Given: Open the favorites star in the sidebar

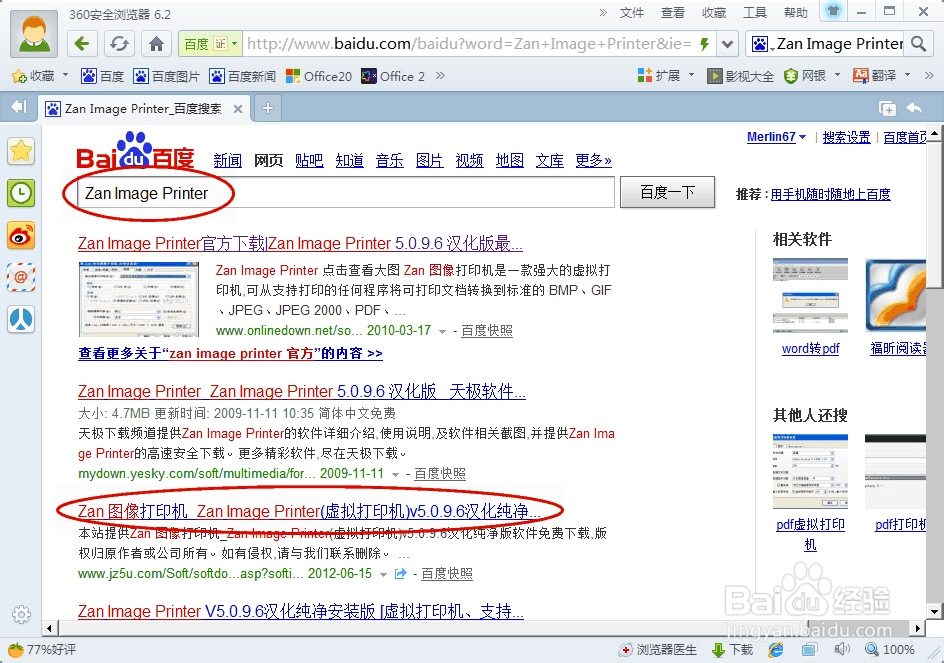Looking at the screenshot, I should (x=20, y=151).
